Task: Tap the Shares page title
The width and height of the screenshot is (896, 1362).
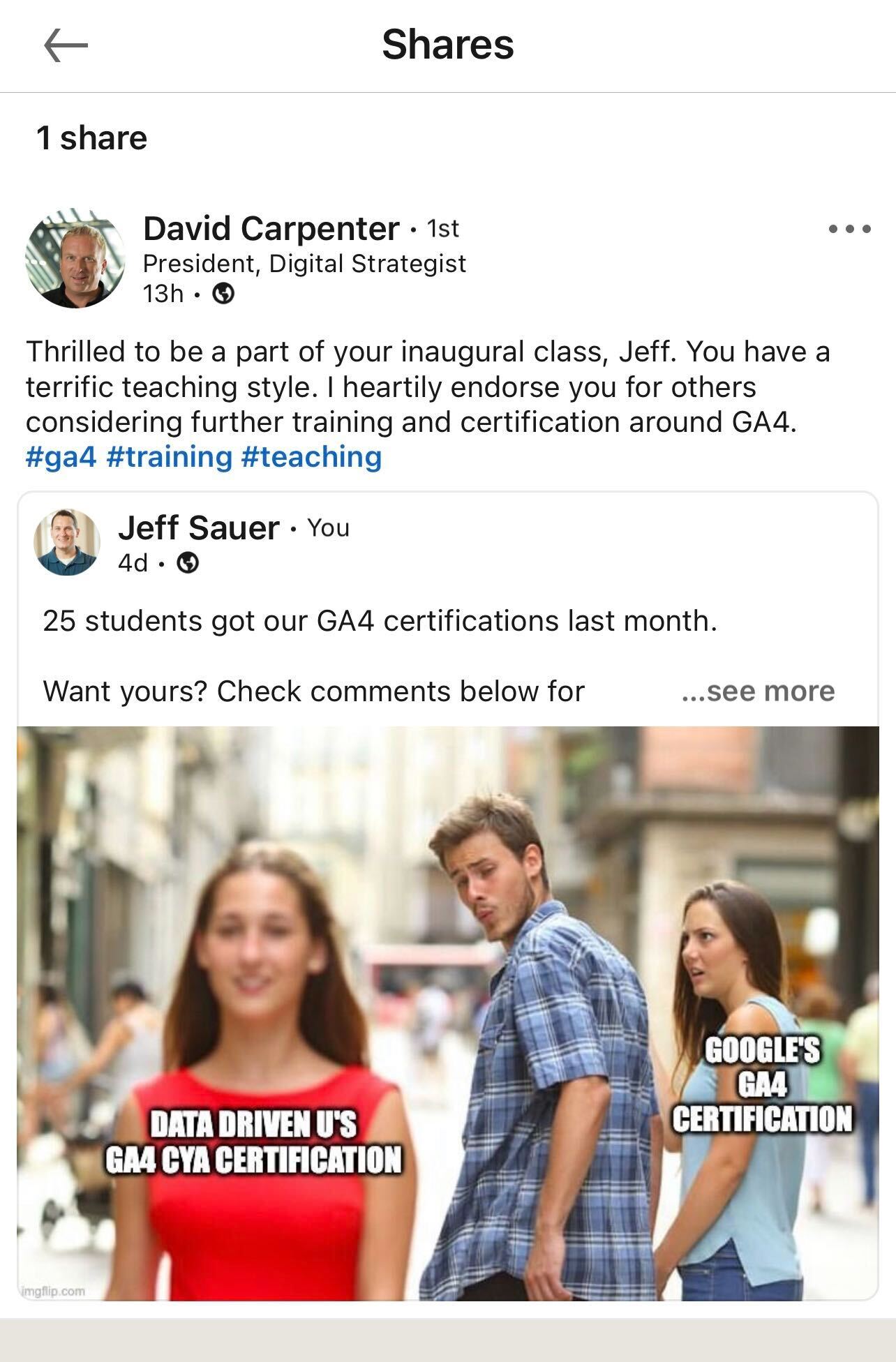Action: coord(448,45)
